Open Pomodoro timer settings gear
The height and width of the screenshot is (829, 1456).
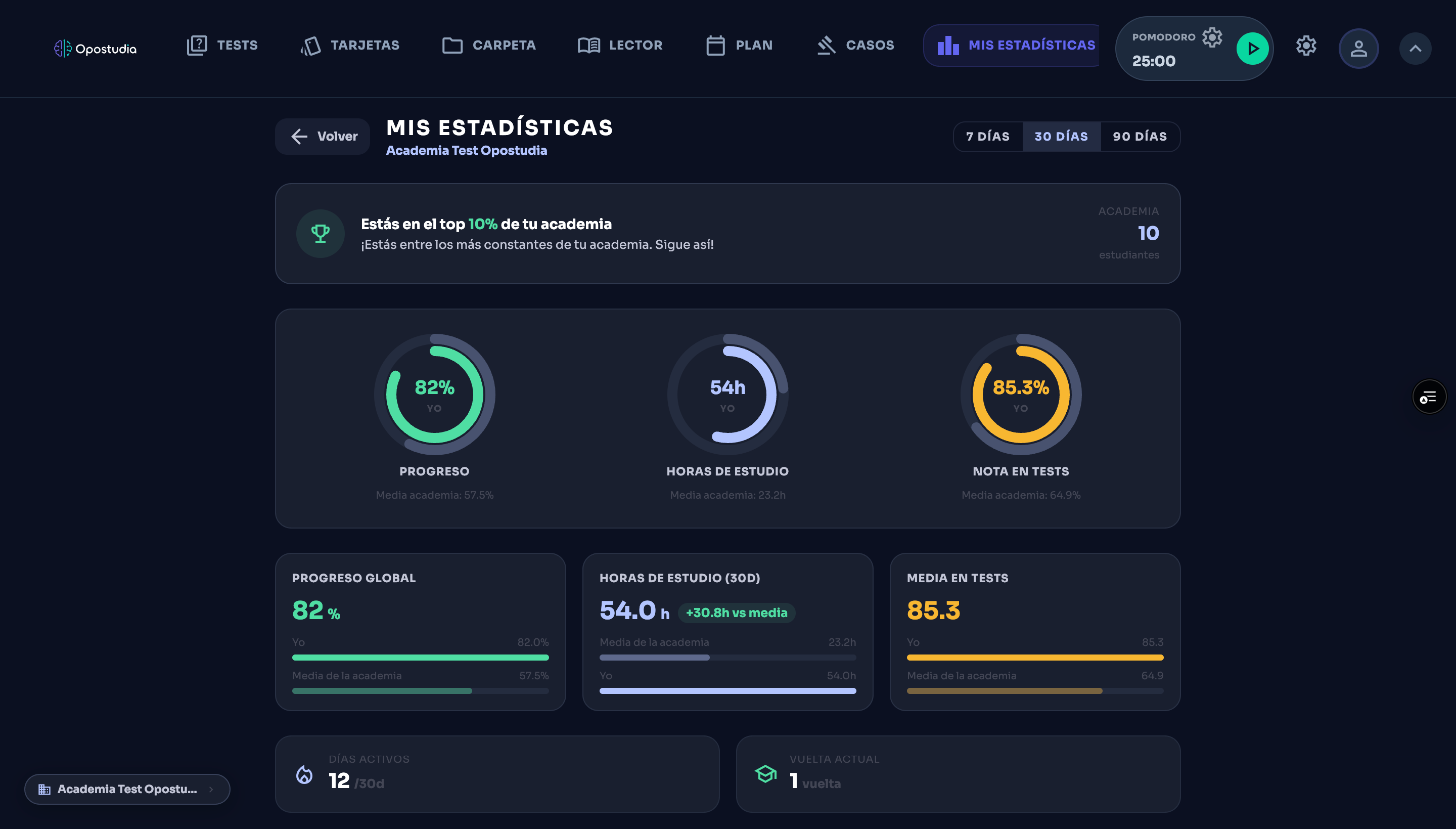[x=1212, y=37]
